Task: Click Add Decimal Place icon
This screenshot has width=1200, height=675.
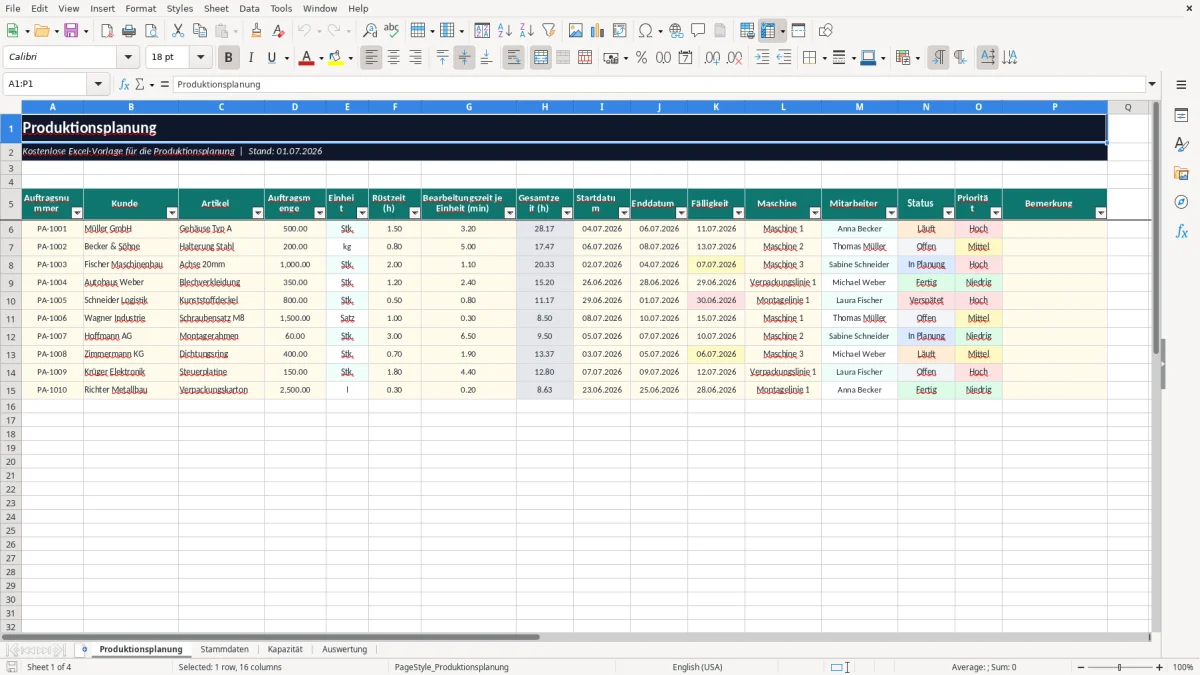Action: pos(713,58)
